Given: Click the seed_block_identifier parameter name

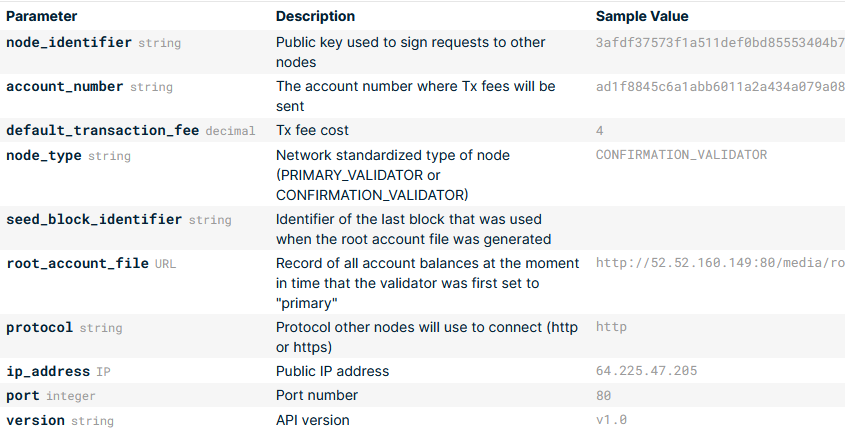Looking at the screenshot, I should pyautogui.click(x=94, y=220).
